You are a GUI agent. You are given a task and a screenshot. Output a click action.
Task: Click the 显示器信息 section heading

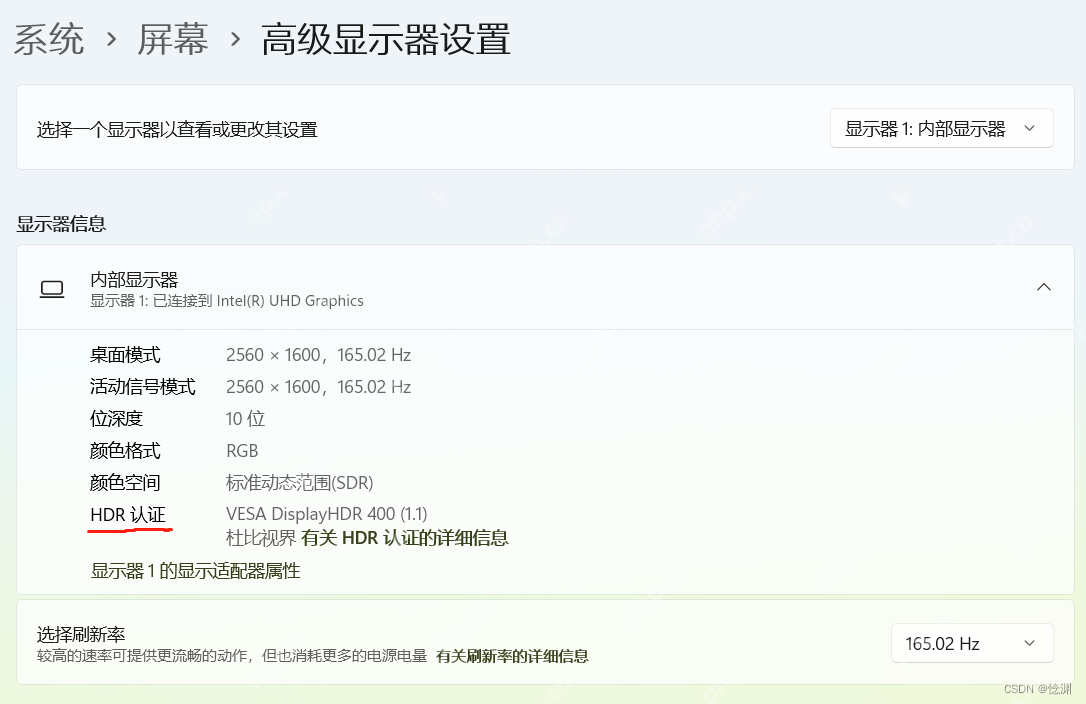tap(61, 224)
